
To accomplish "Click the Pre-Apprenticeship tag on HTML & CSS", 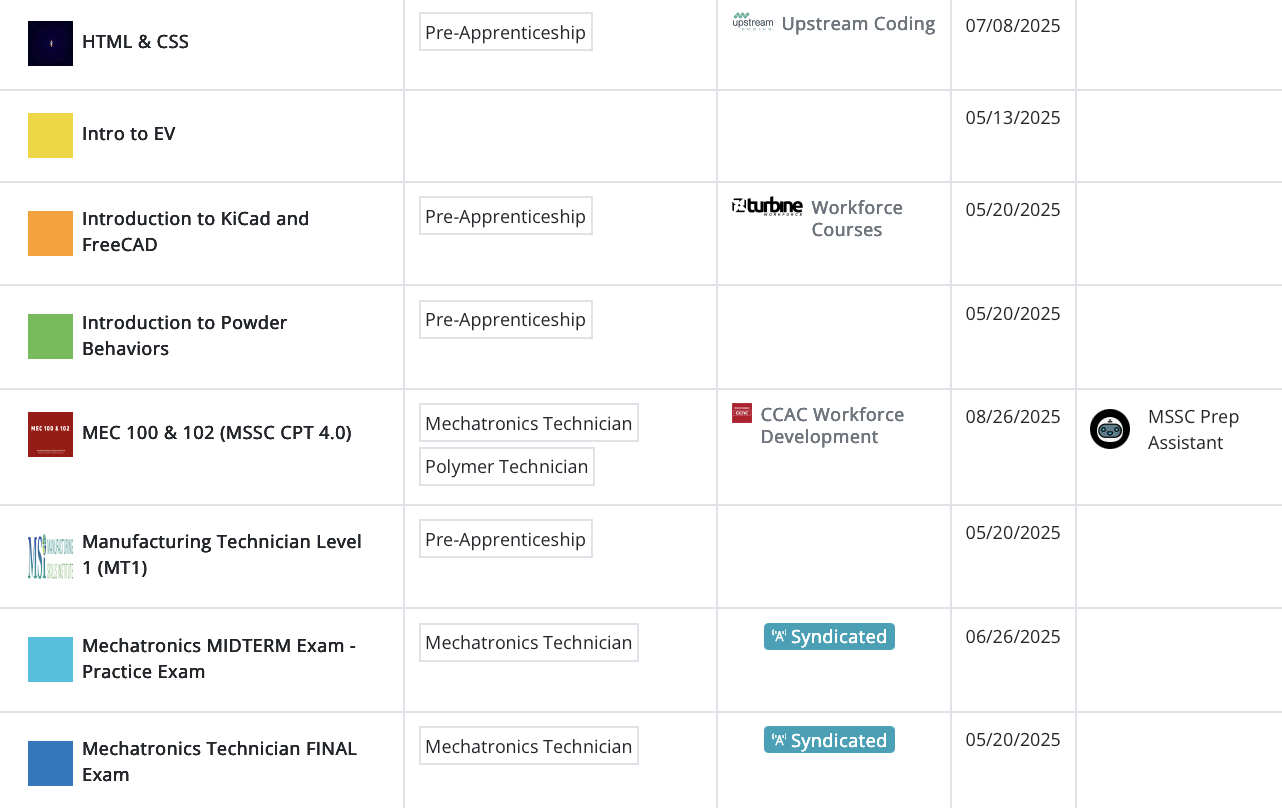I will pos(505,31).
